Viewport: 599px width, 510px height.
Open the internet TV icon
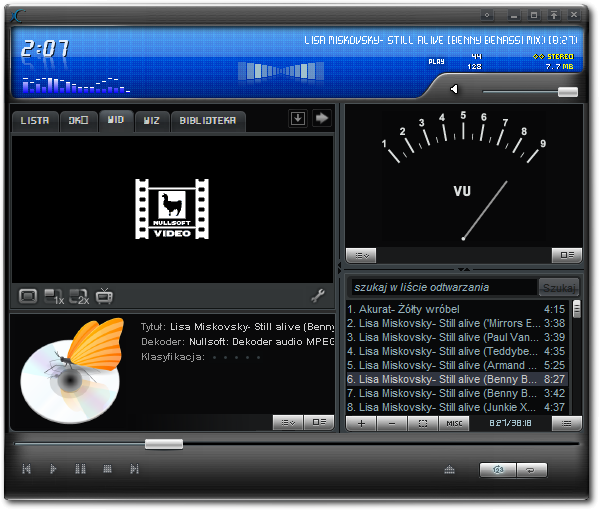coord(104,296)
